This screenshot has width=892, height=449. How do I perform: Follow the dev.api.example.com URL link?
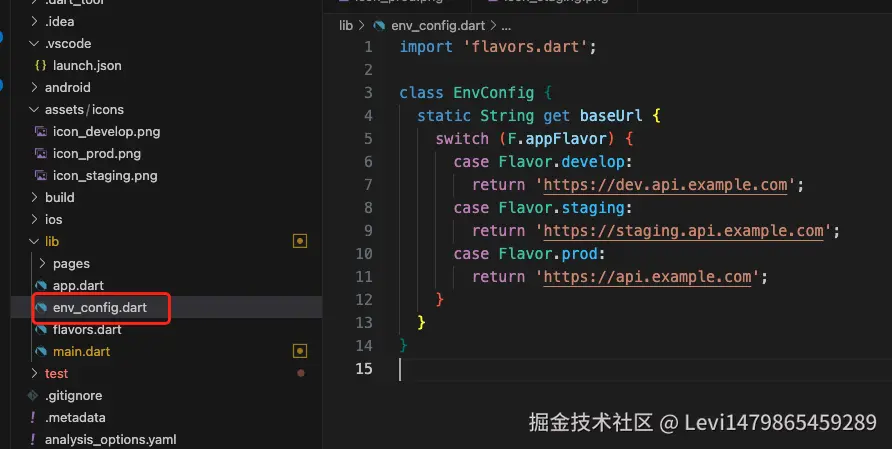pyautogui.click(x=665, y=185)
